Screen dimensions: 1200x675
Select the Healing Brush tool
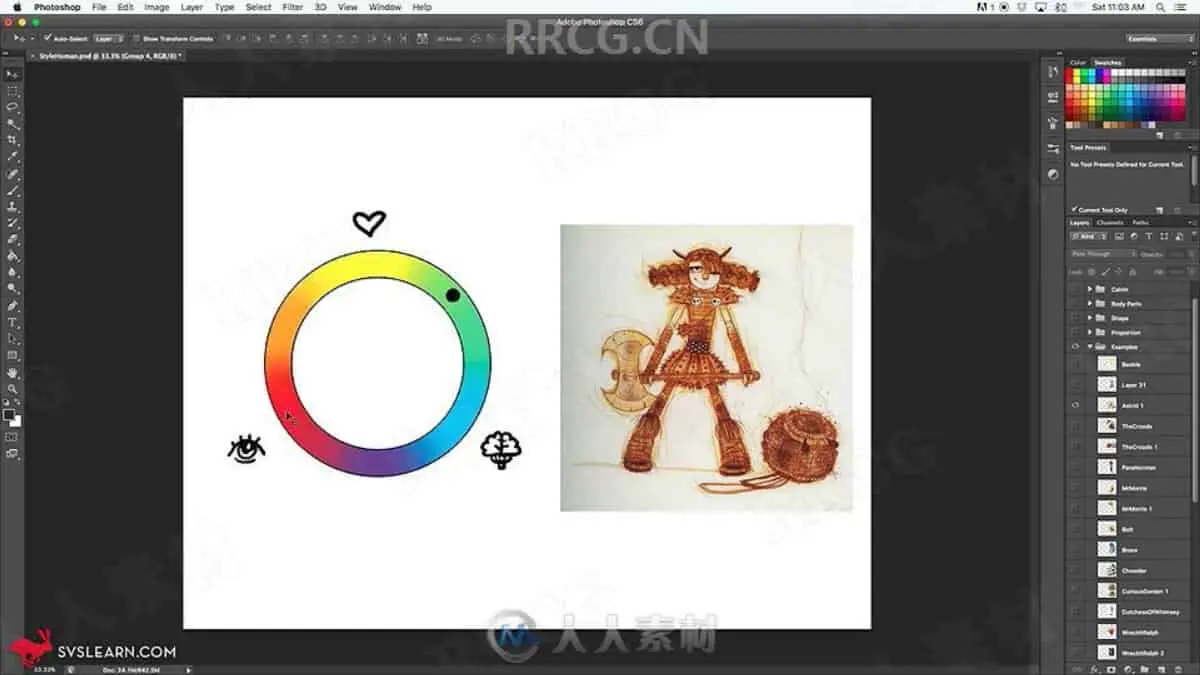pos(13,174)
